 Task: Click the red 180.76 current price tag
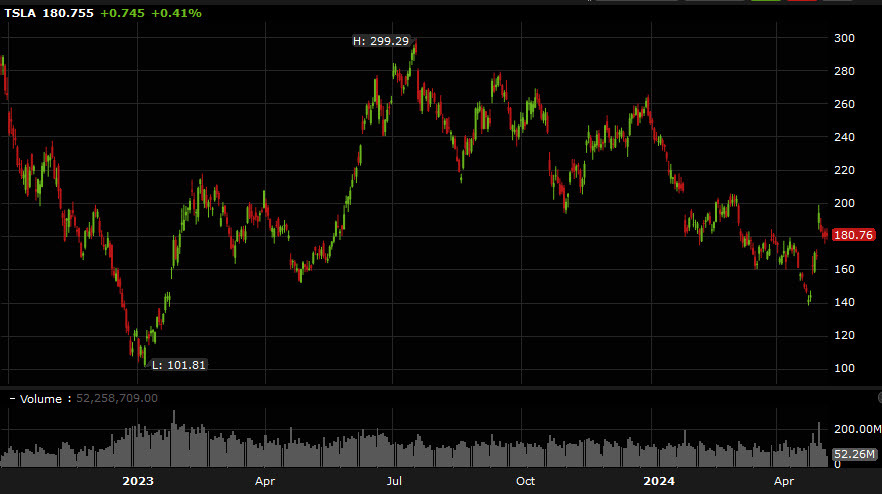pyautogui.click(x=853, y=235)
